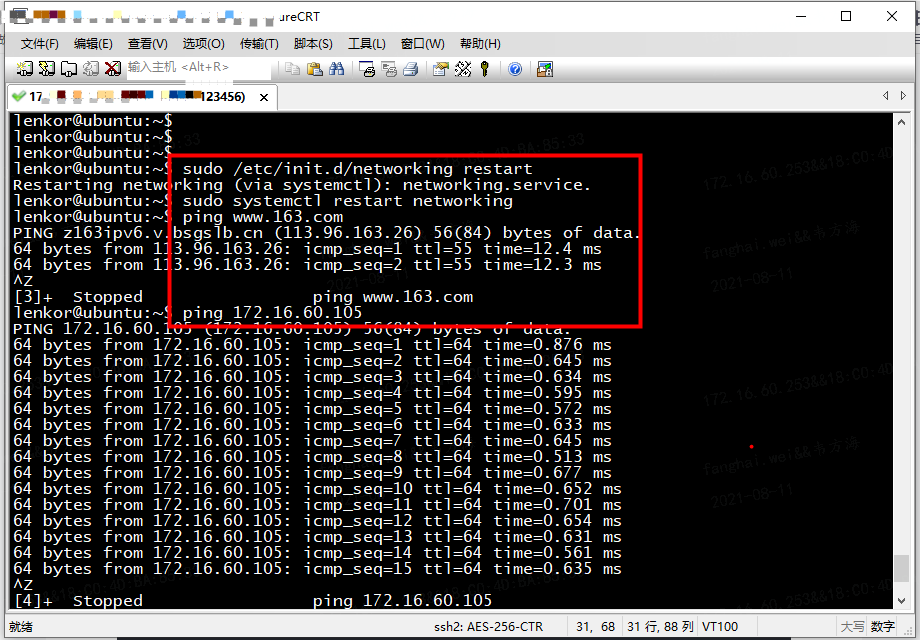Click the SecureFX lock icon

tap(545, 69)
